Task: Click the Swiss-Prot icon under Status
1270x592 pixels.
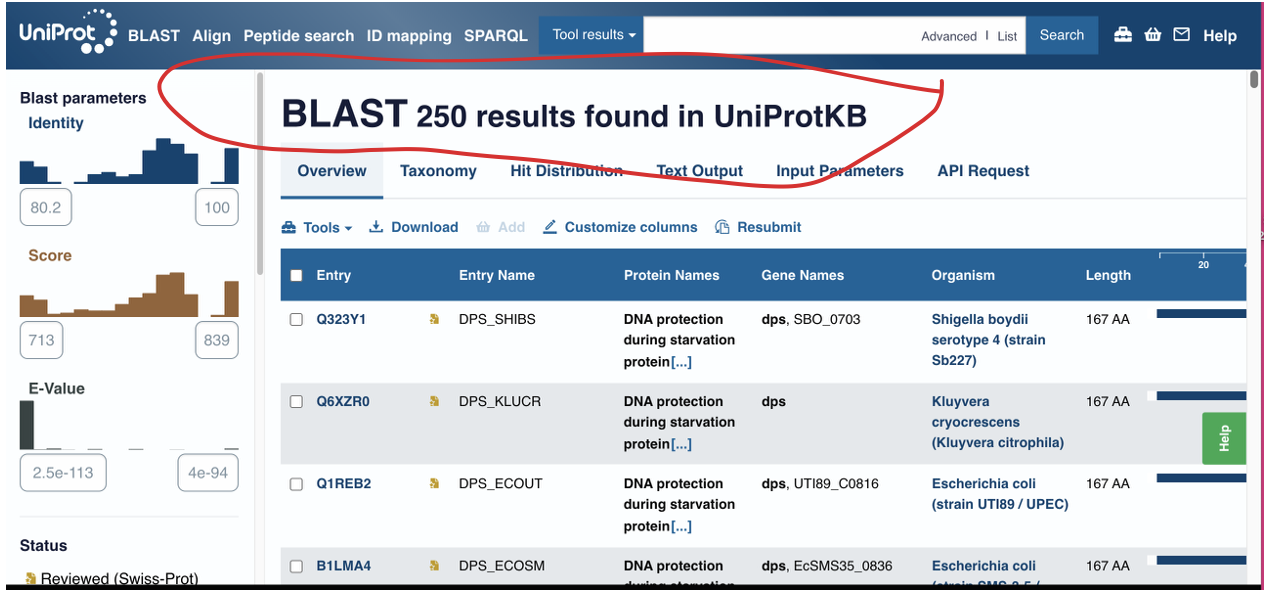Action: [x=30, y=579]
